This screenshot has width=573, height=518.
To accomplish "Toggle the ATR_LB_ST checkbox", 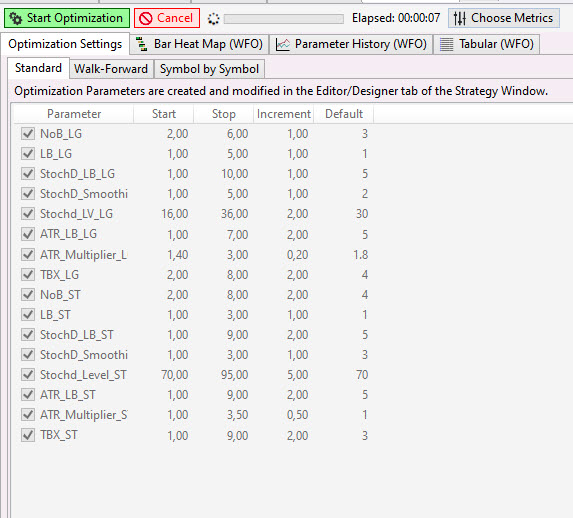I will (28, 395).
